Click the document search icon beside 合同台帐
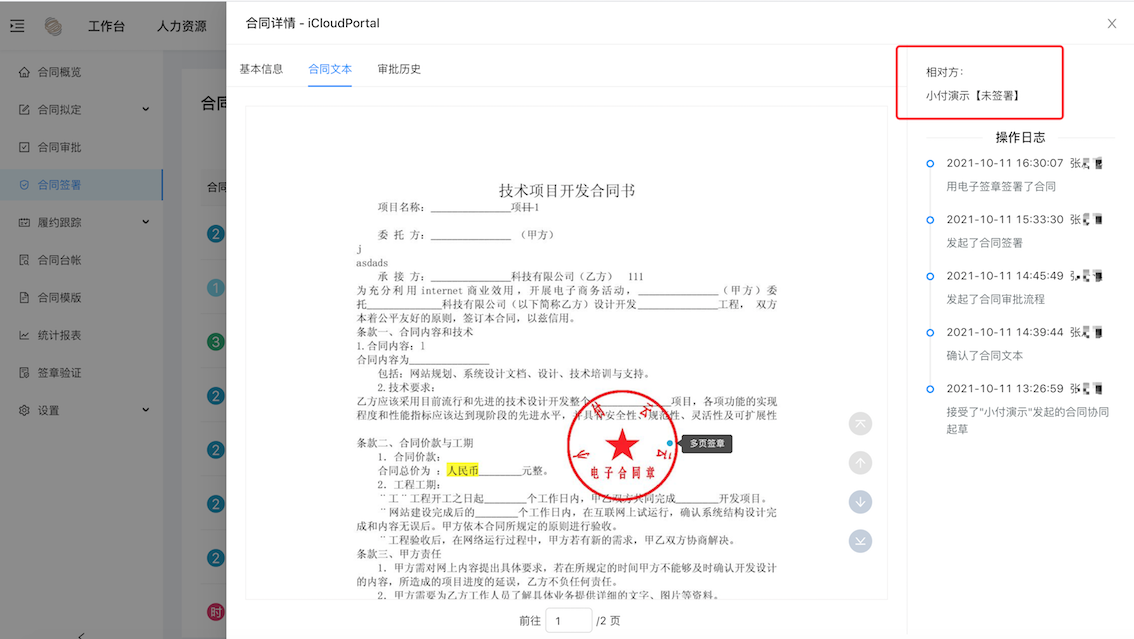The image size is (1134, 639). click(x=24, y=260)
